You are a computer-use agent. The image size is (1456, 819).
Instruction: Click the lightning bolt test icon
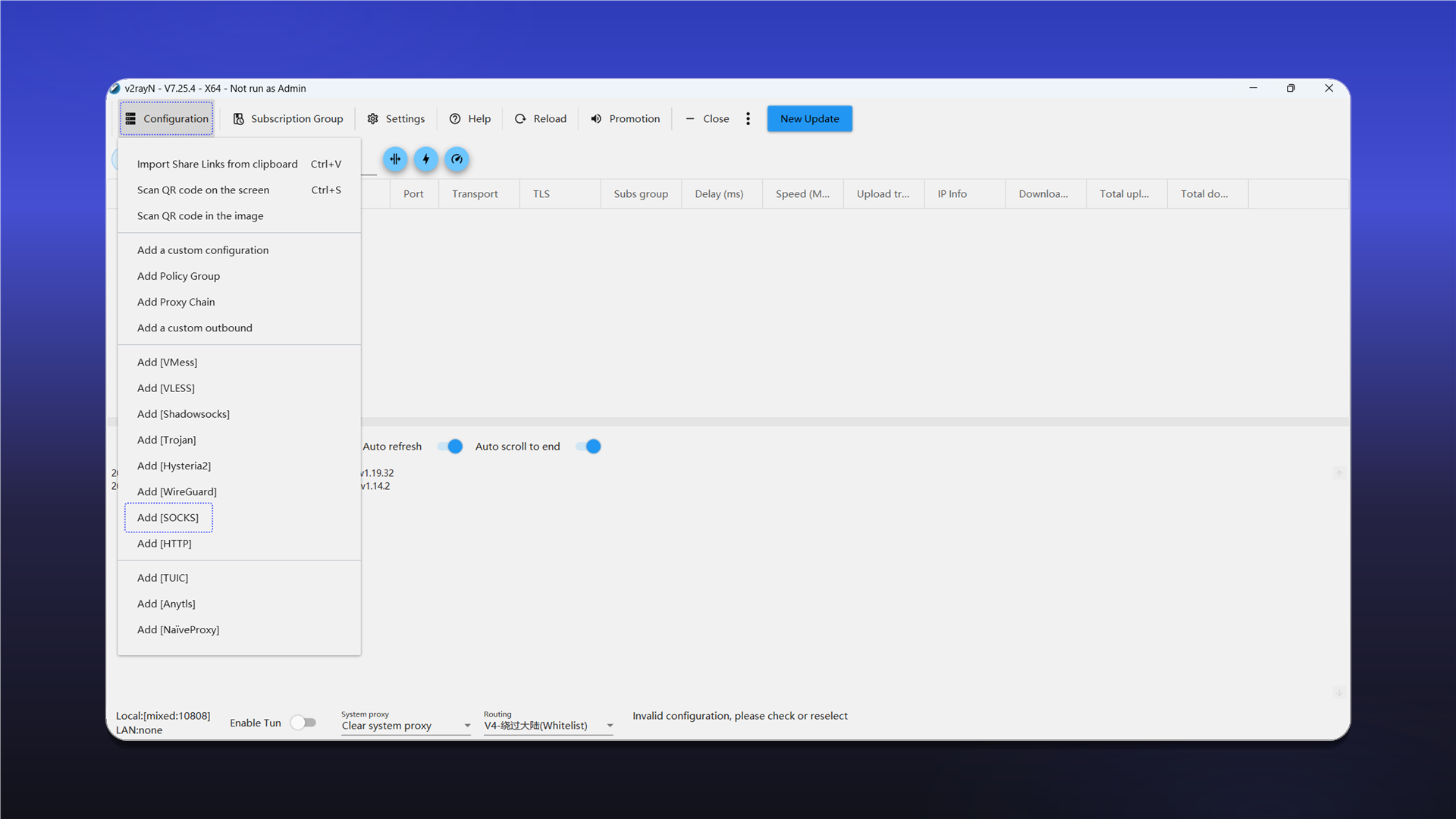point(426,159)
